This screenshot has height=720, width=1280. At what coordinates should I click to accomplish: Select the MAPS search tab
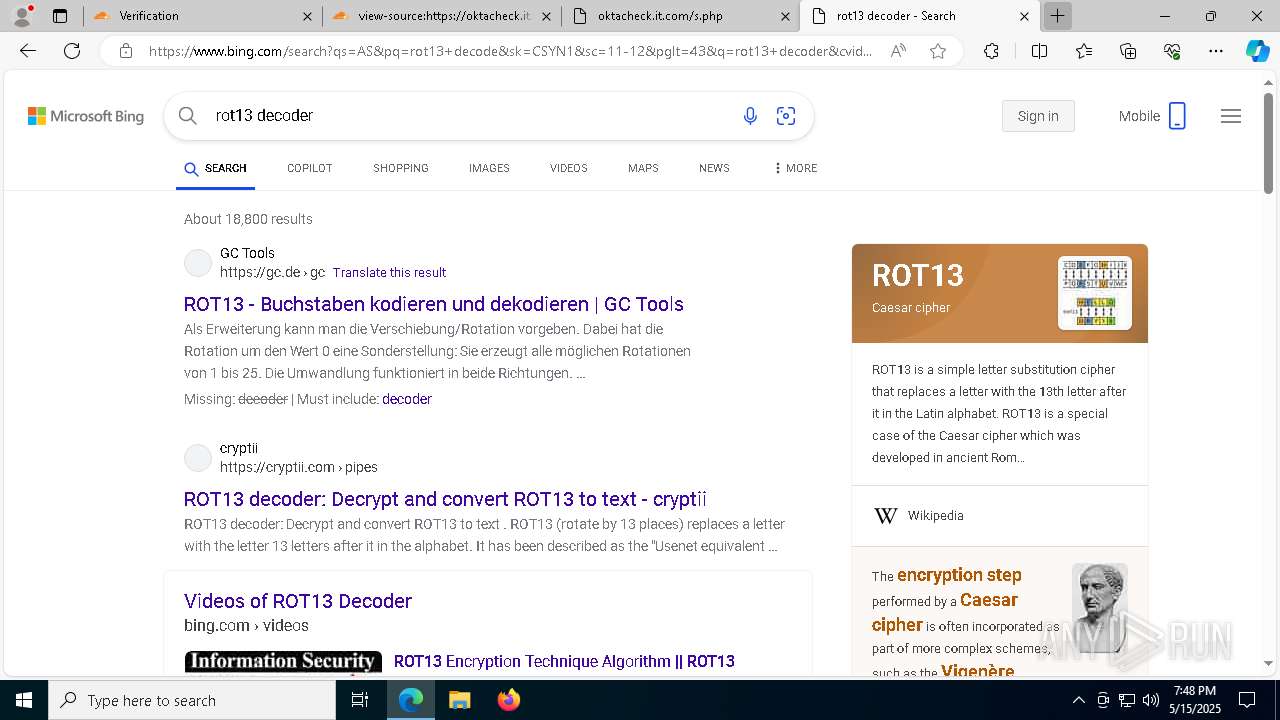(643, 168)
